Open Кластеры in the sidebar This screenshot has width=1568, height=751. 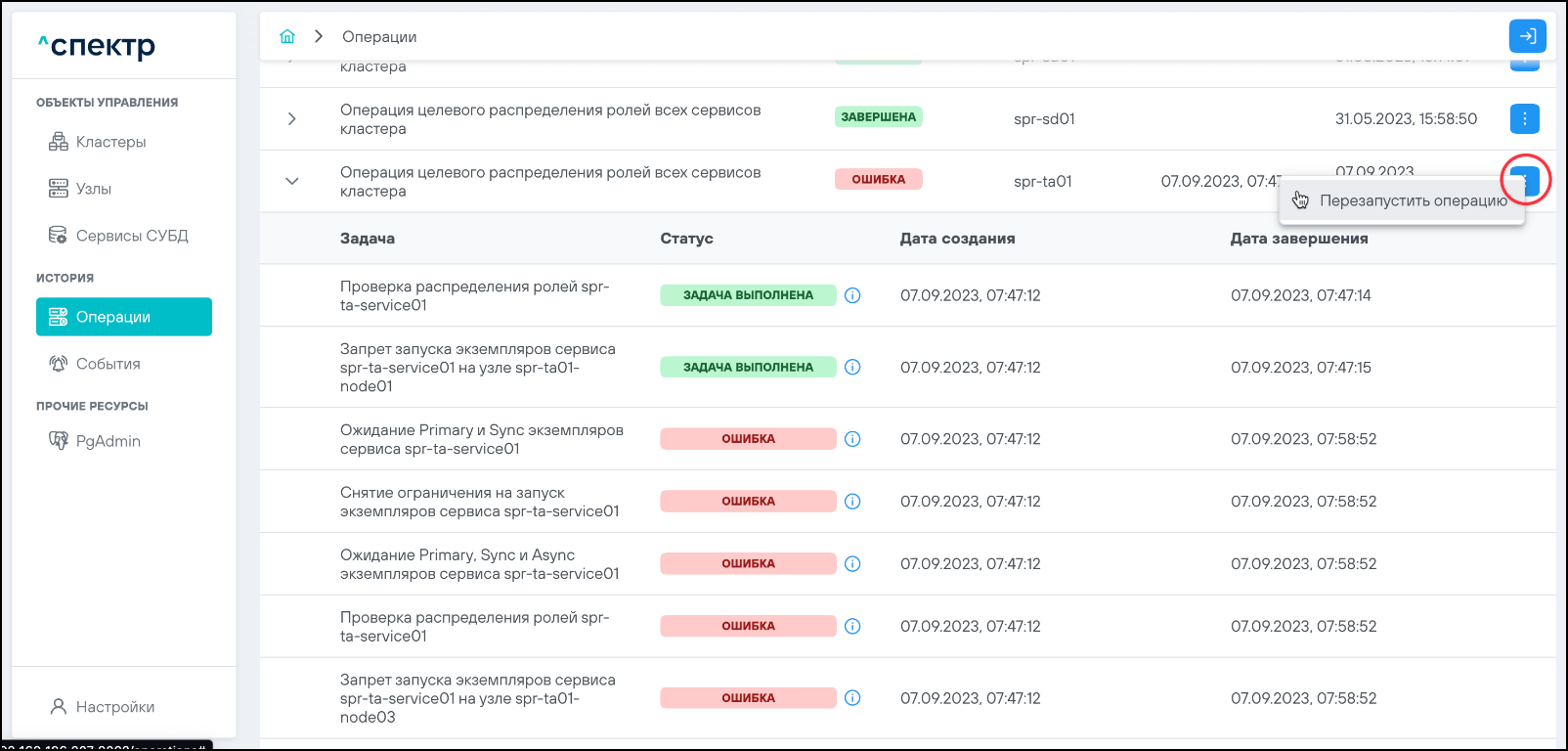pyautogui.click(x=110, y=142)
